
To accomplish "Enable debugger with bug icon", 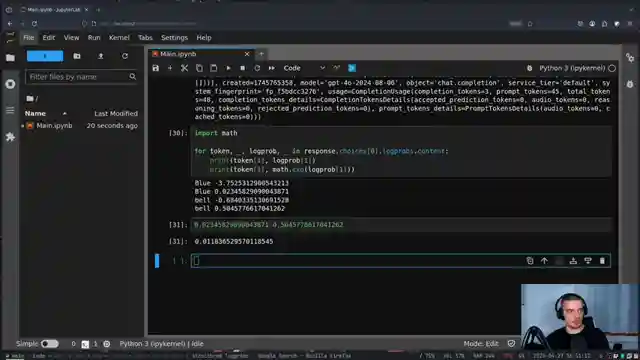I will [529, 68].
